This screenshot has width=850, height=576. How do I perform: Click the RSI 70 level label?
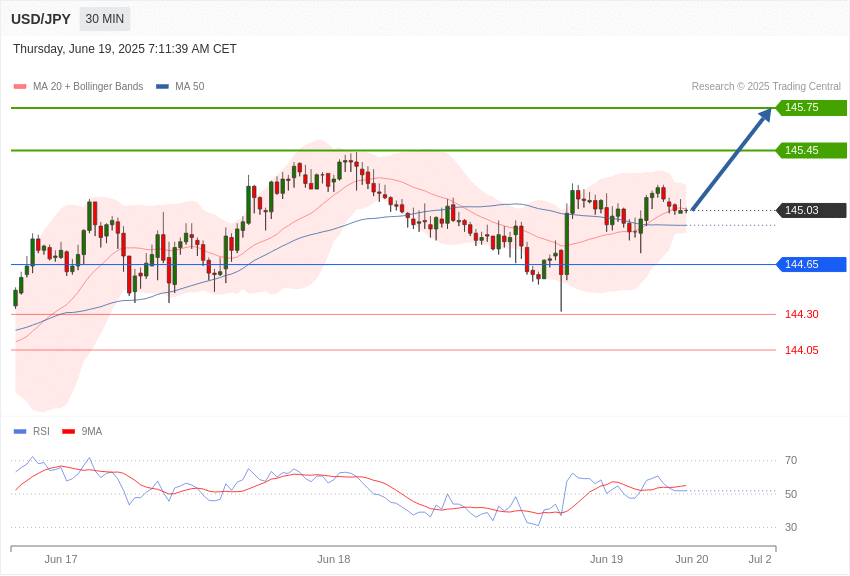[791, 460]
